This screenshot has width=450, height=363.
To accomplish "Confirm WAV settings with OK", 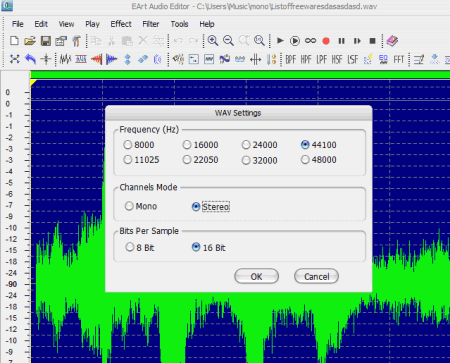I will coord(256,276).
